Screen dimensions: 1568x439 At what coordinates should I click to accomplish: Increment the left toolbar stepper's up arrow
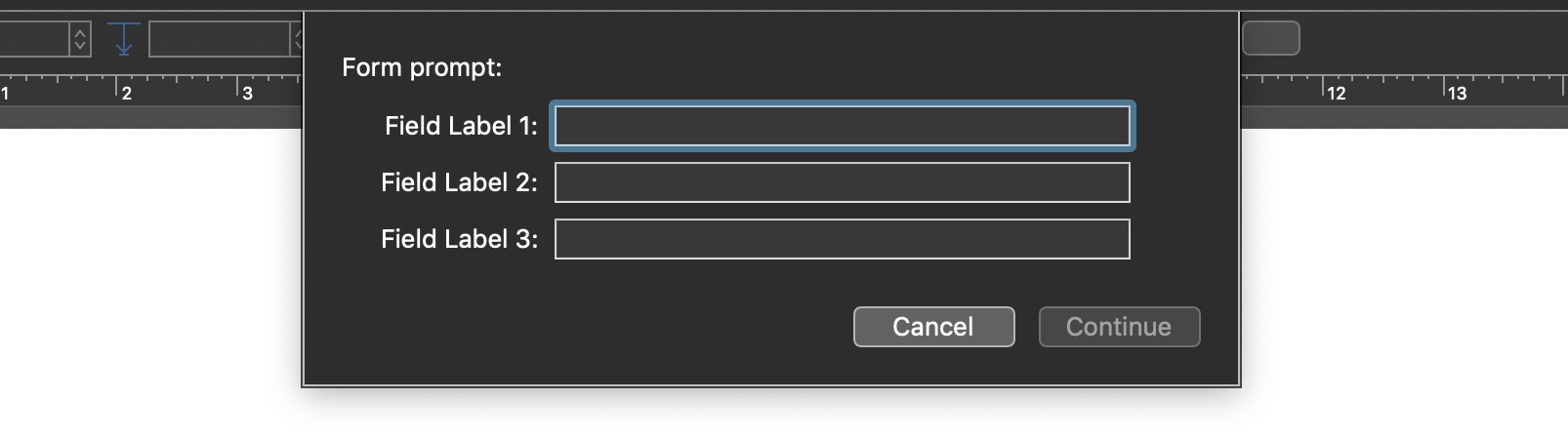pyautogui.click(x=80, y=32)
